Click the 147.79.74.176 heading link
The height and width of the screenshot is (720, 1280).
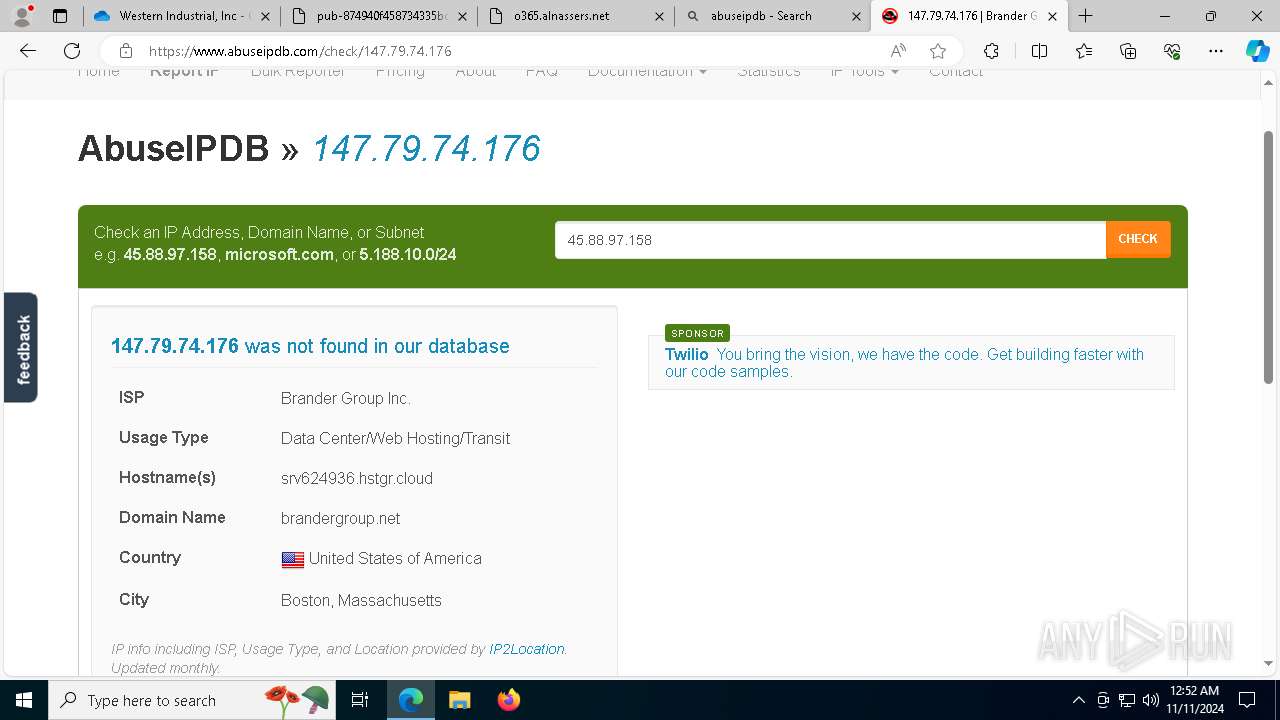pyautogui.click(x=426, y=149)
